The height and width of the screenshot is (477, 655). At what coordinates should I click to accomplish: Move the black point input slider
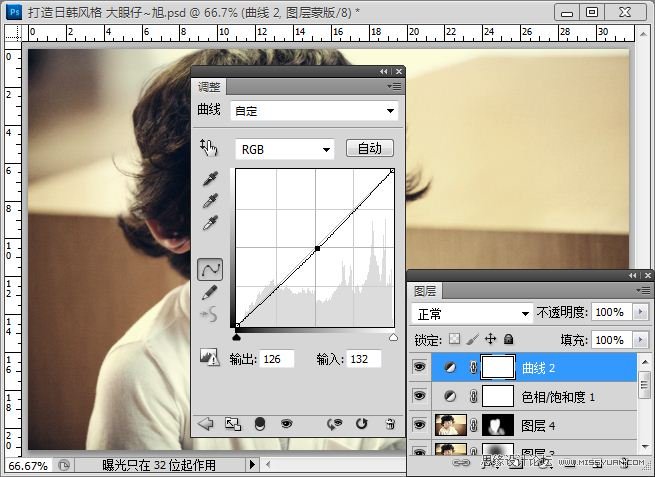[x=236, y=337]
